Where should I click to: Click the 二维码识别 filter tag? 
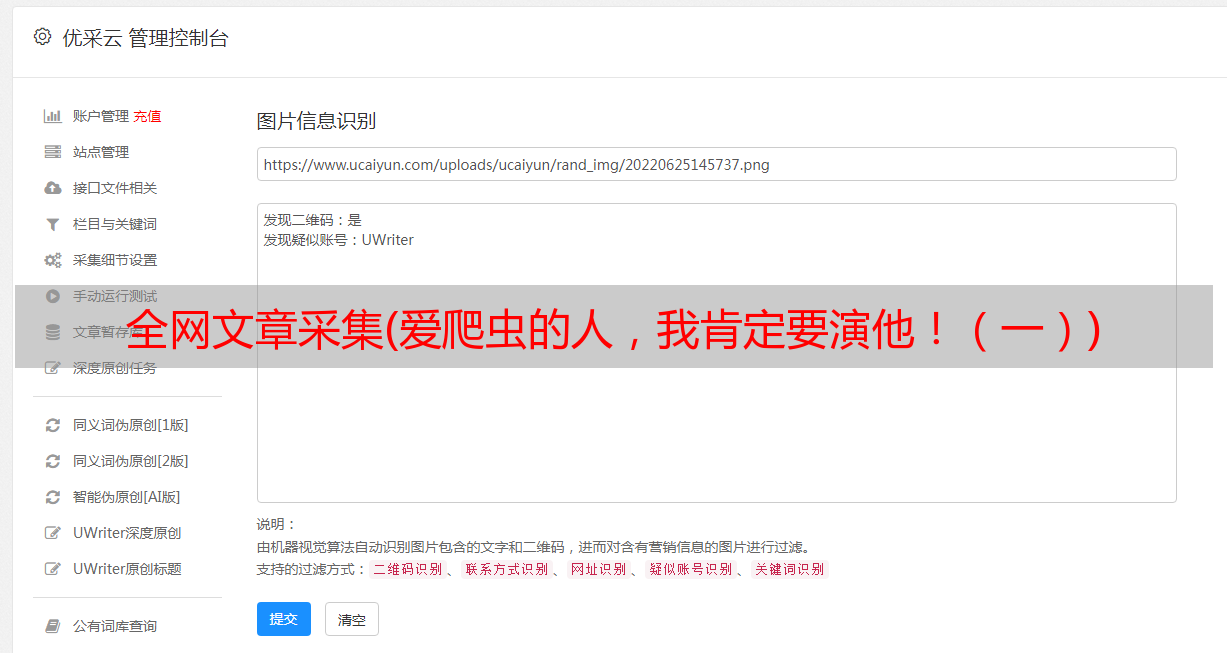pos(408,569)
